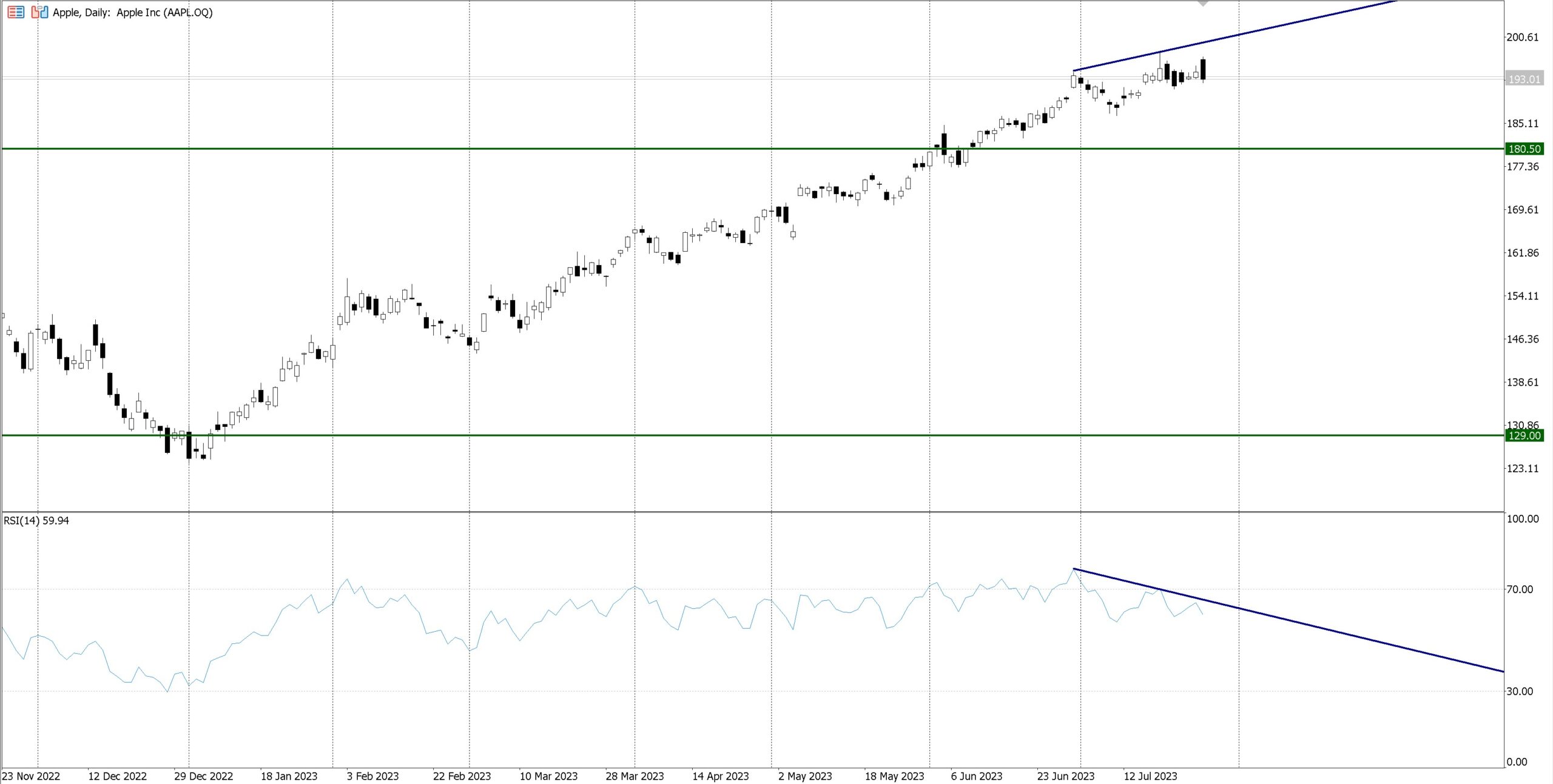Click the 23 Jun 2023 date label

1065,776
